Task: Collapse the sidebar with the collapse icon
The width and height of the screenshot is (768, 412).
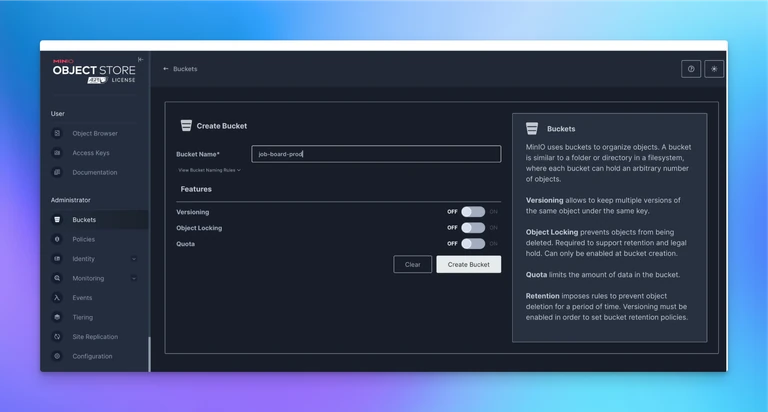Action: tap(141, 59)
